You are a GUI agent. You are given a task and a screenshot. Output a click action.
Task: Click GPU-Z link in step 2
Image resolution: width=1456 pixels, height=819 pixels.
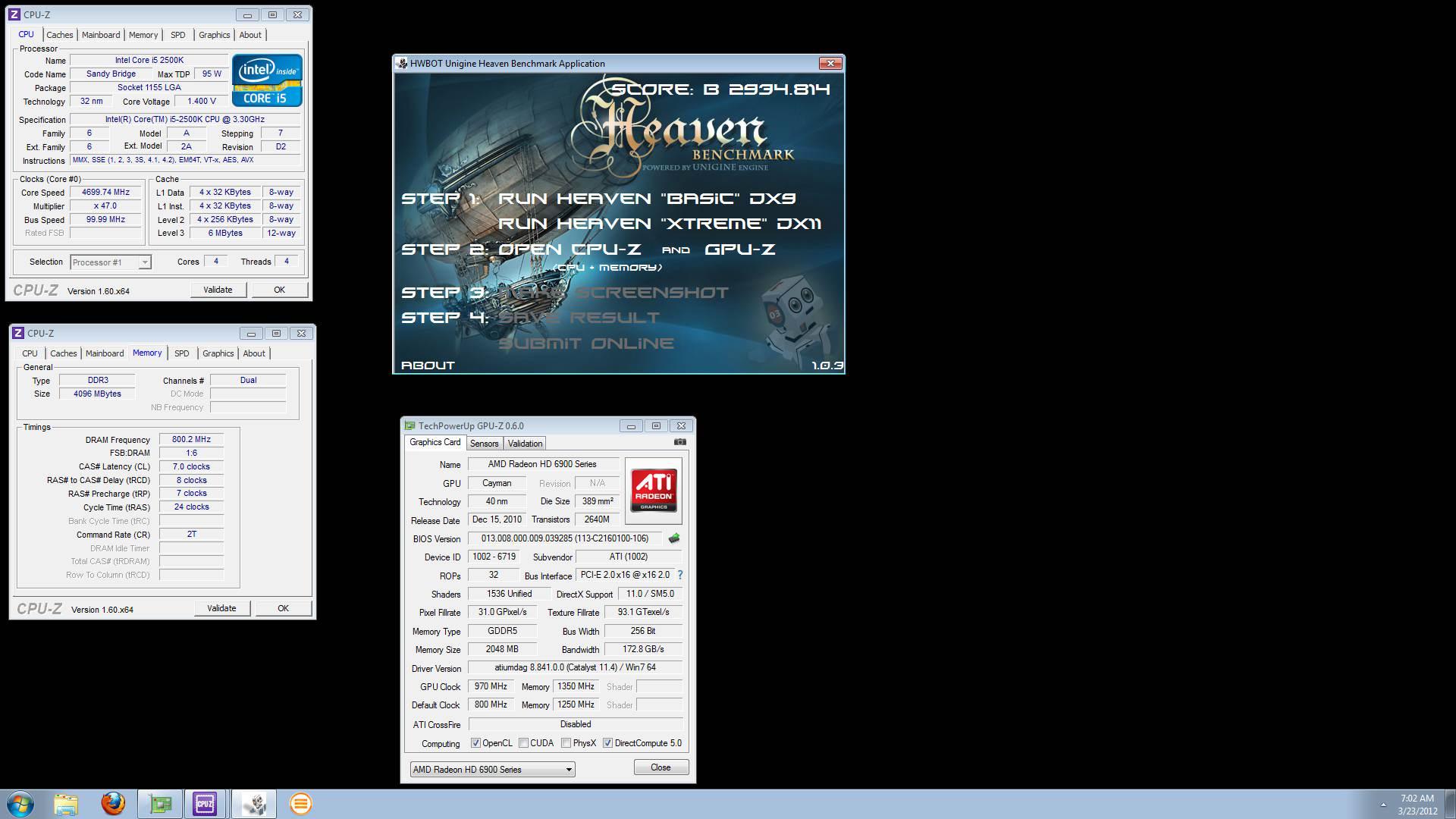[739, 249]
